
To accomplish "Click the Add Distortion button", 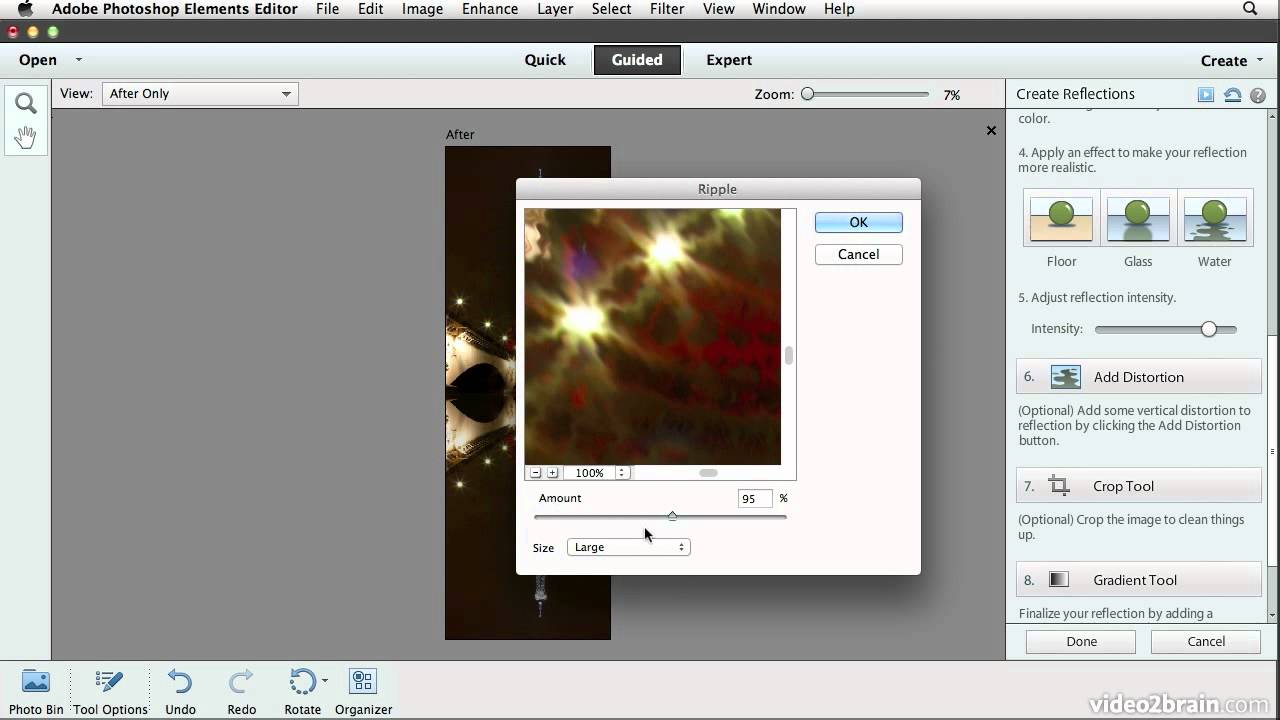I will tap(1139, 377).
